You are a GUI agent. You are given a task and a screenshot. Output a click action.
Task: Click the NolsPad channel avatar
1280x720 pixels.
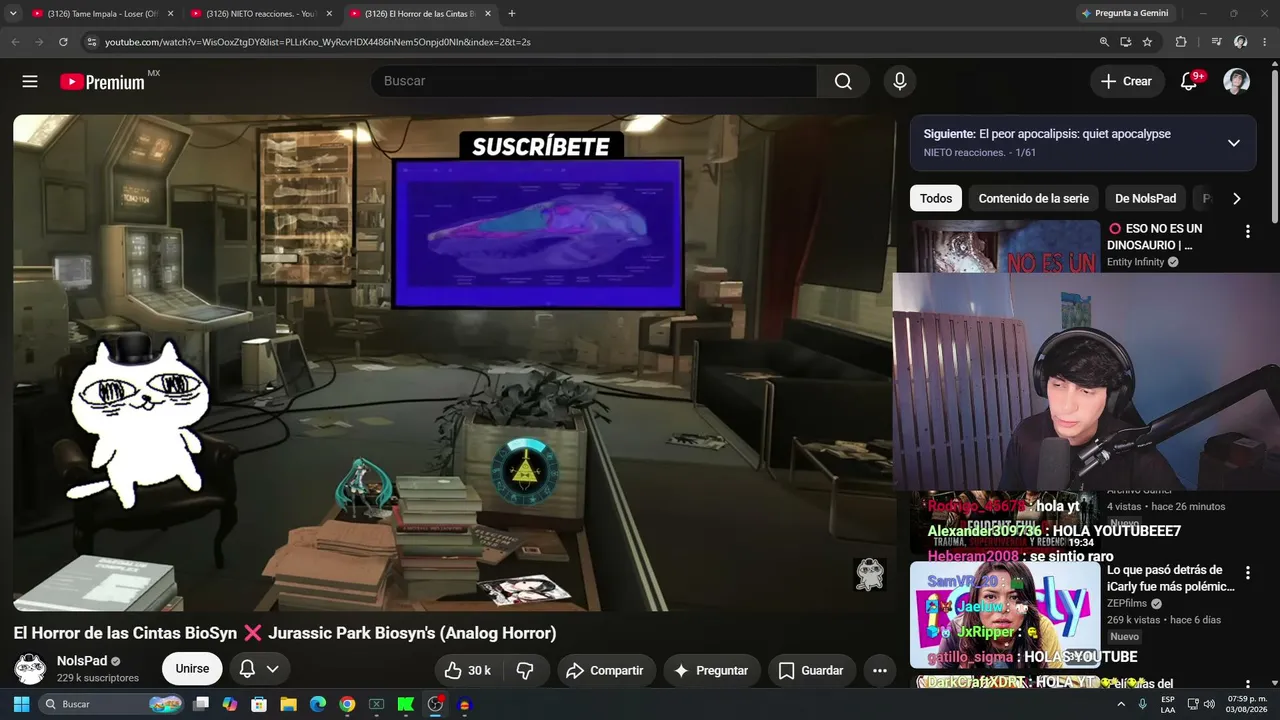tap(30, 669)
